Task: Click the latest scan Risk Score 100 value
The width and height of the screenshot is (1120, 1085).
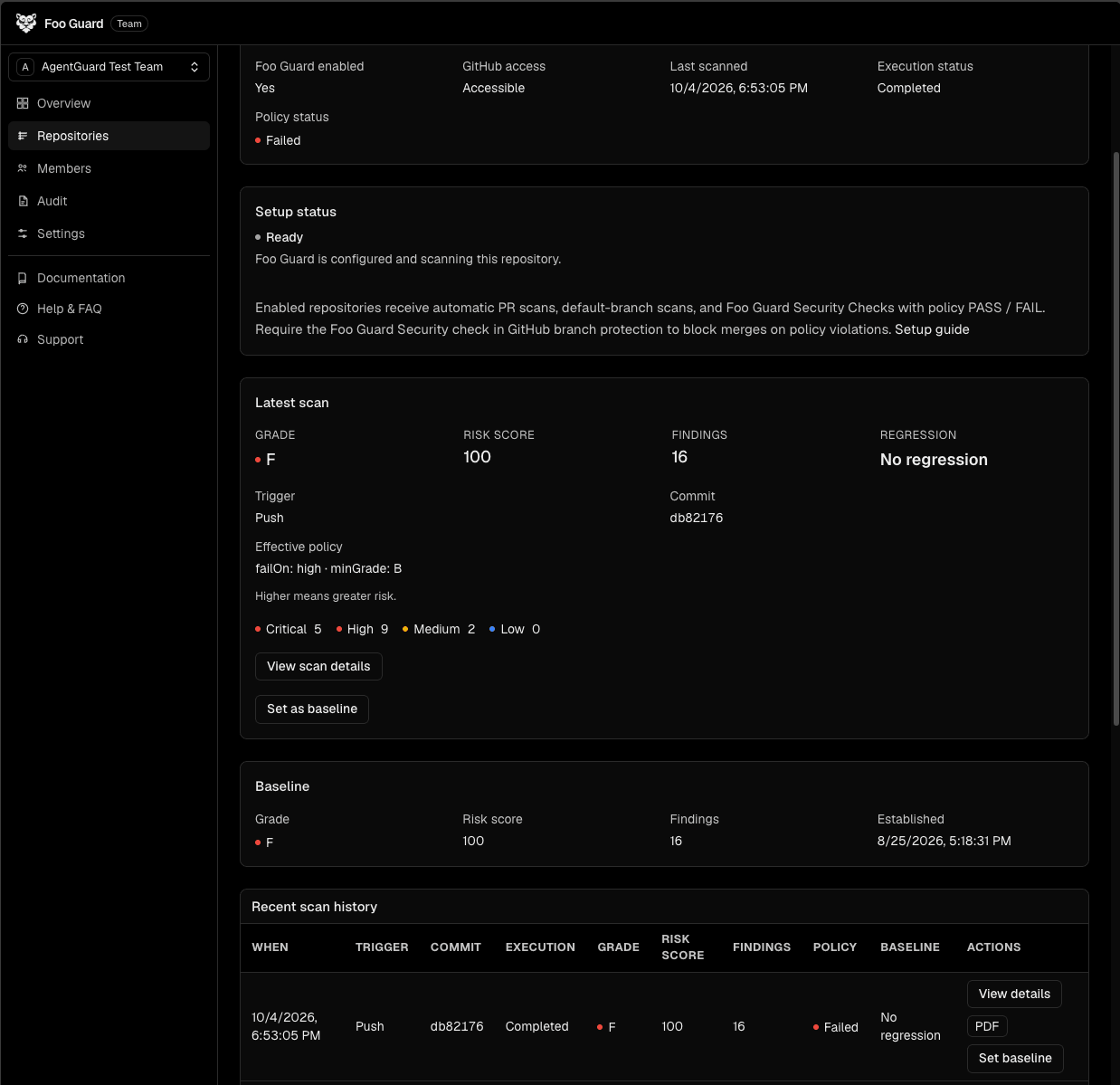Action: [477, 457]
